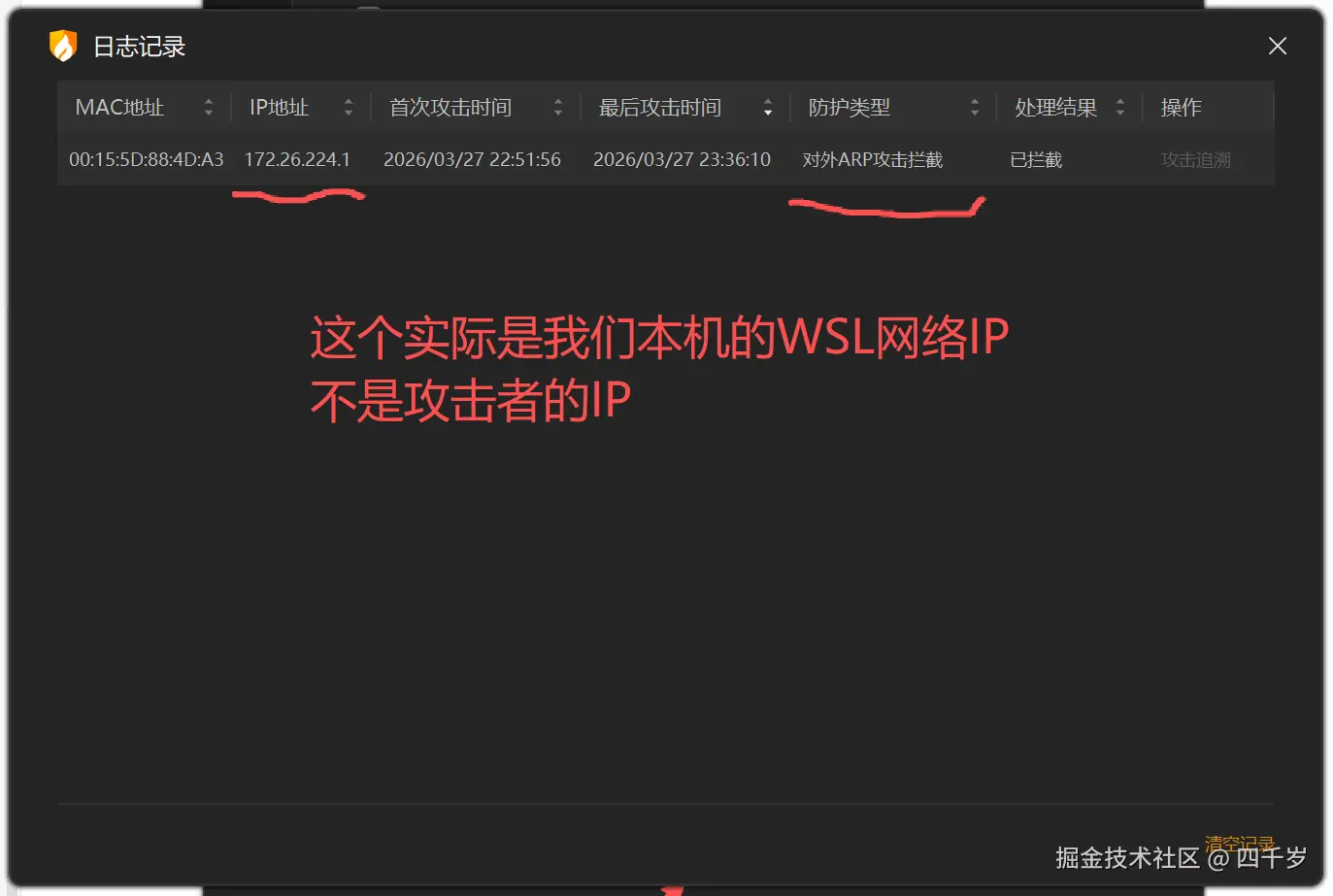Viewport: 1333px width, 896px height.
Task: Click the 已拦截 result text
Action: point(1034,159)
